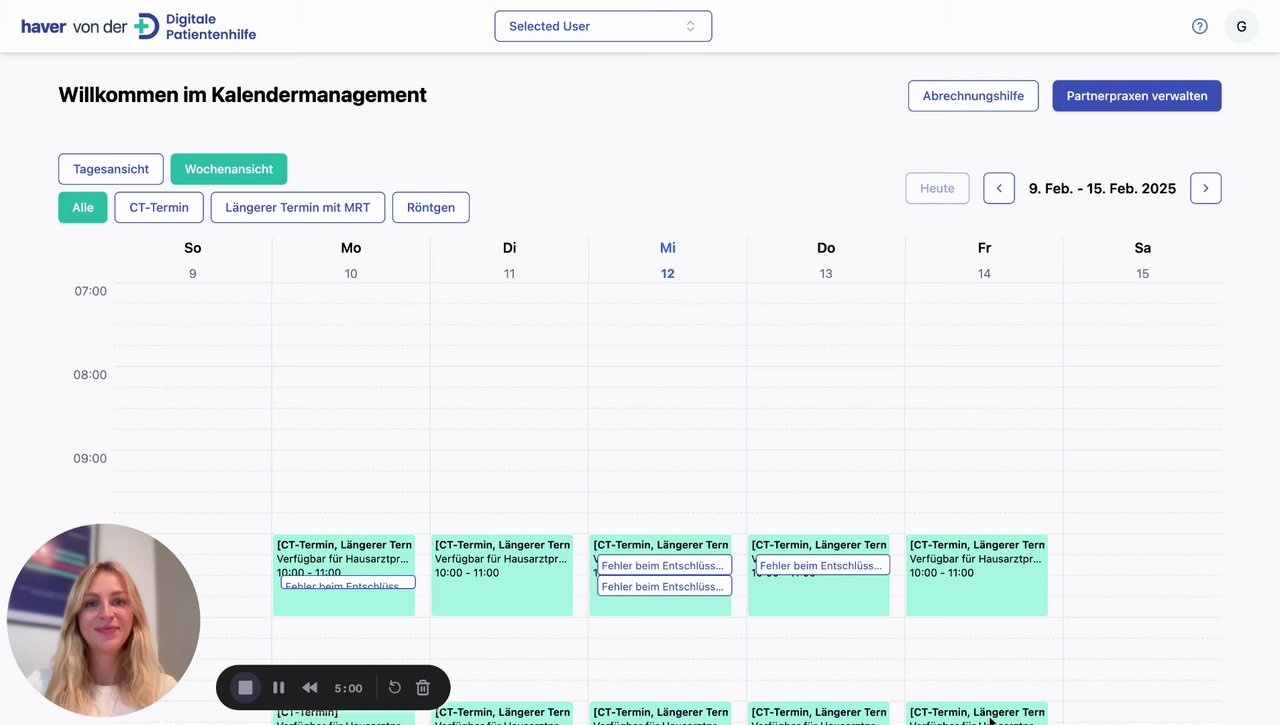Pause the recording
Image resolution: width=1280 pixels, height=725 pixels.
(x=279, y=688)
